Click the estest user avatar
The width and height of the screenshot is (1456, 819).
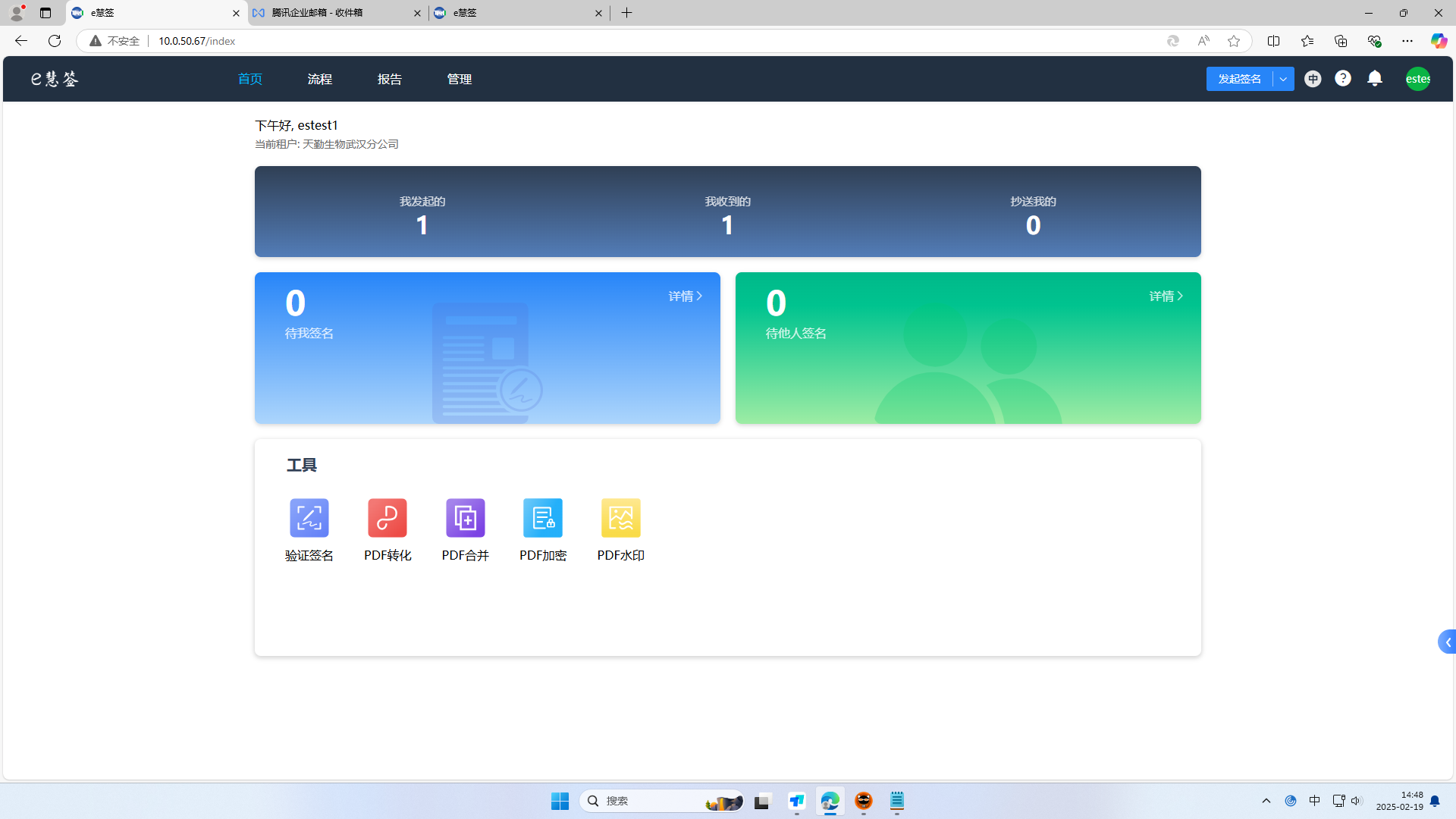(1417, 79)
